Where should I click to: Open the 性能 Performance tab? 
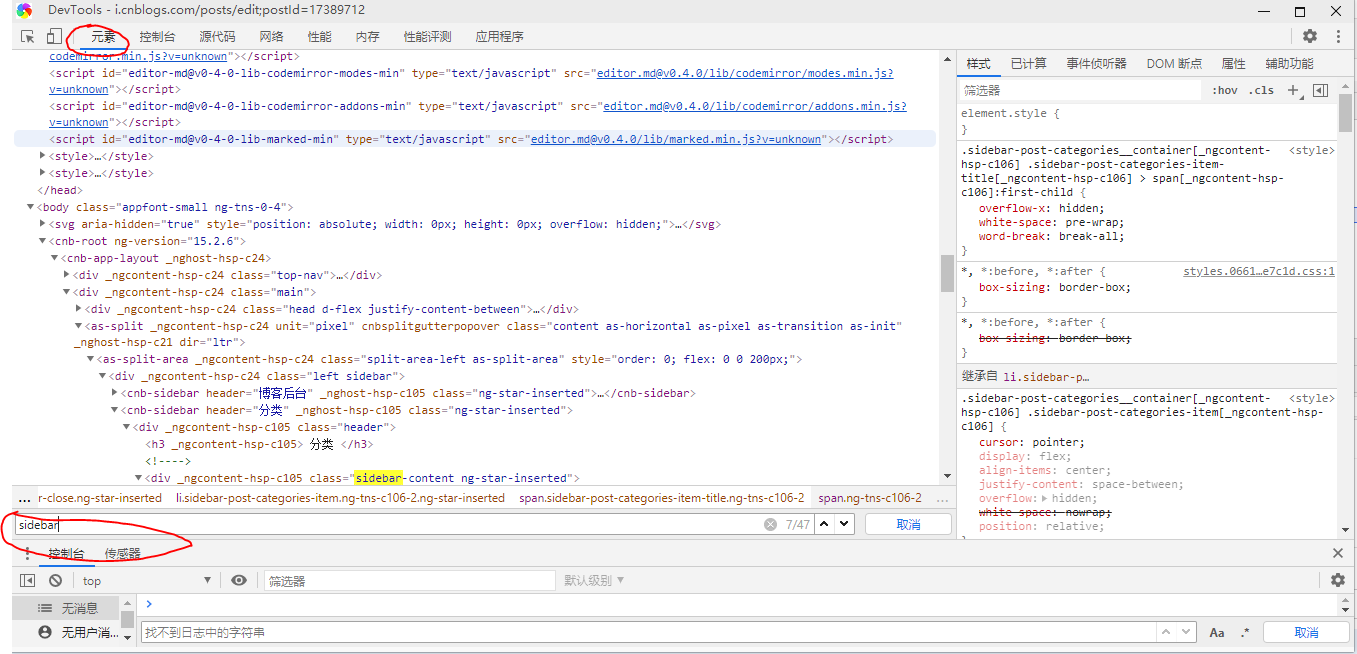pos(320,36)
